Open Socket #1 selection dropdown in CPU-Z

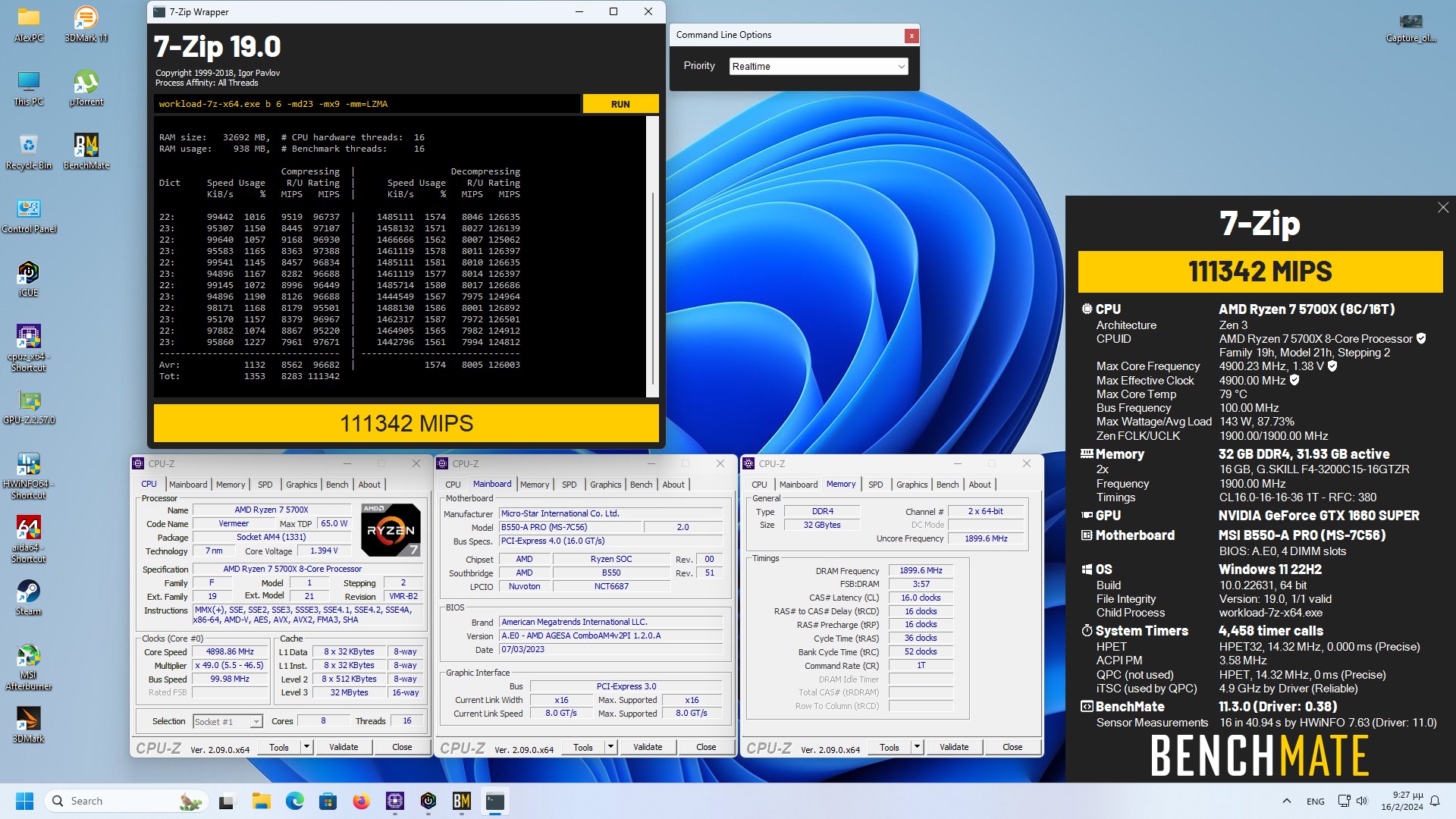tap(227, 722)
